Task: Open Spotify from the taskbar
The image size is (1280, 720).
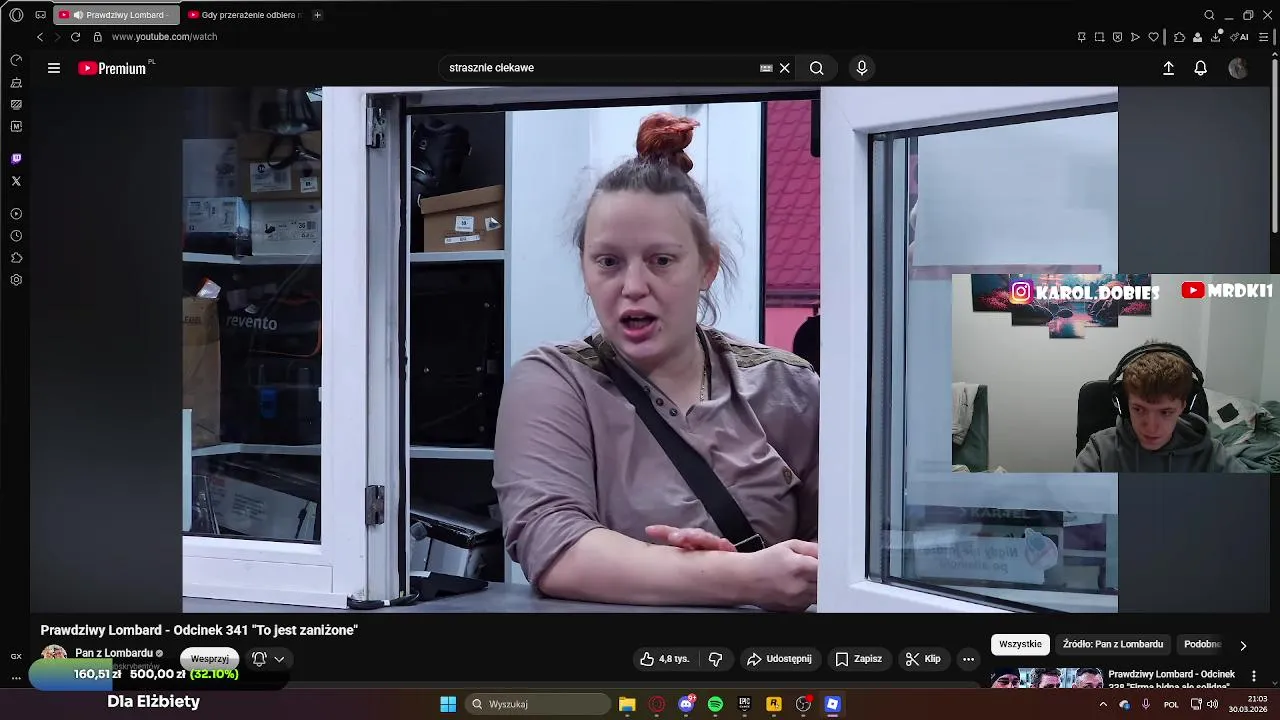Action: tap(715, 704)
